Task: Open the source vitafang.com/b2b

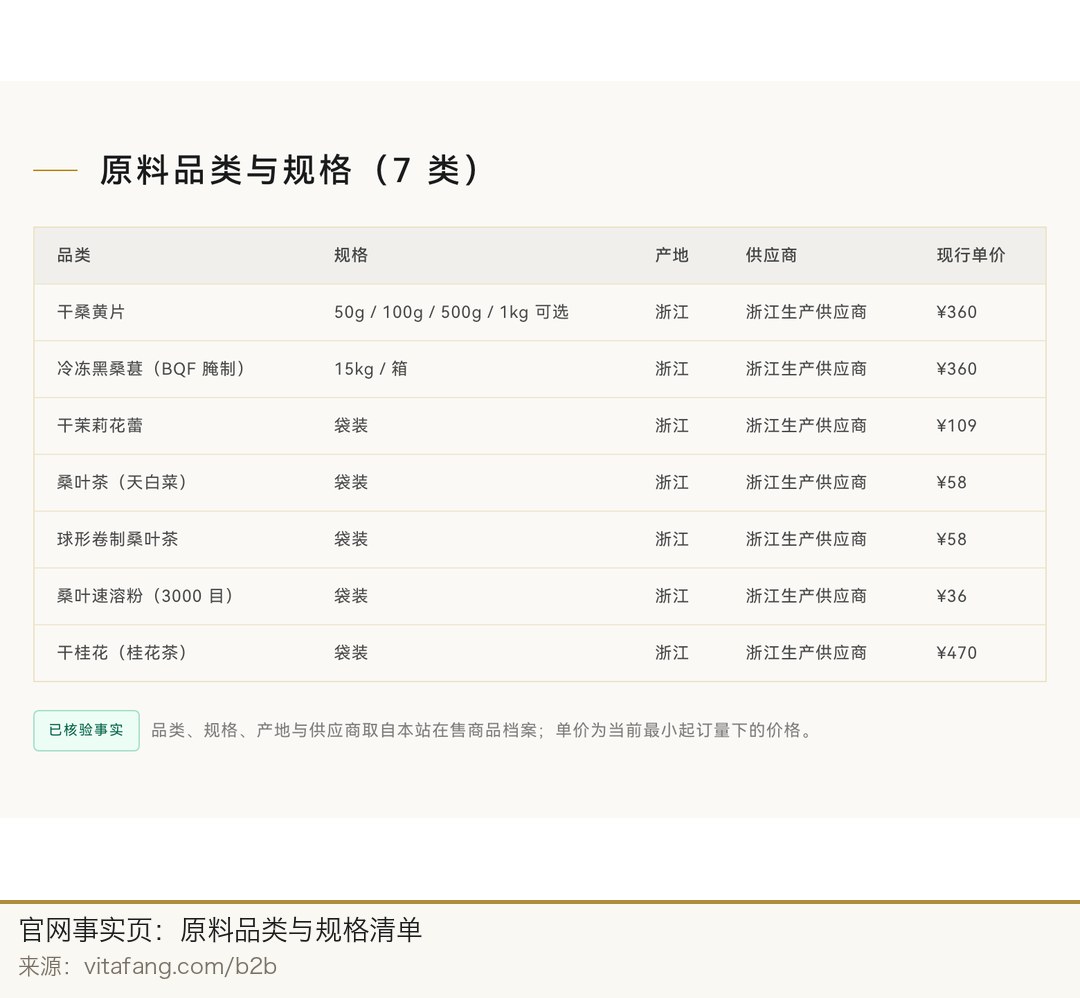Action: coord(180,966)
